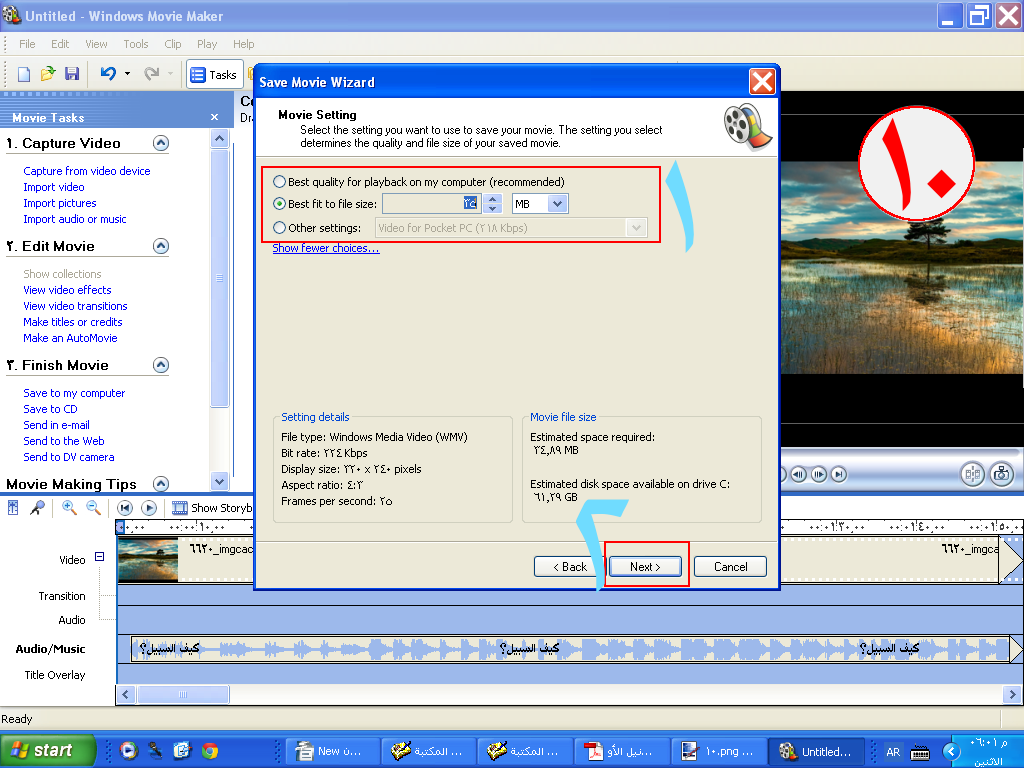Click Save to my computer link

pyautogui.click(x=74, y=393)
